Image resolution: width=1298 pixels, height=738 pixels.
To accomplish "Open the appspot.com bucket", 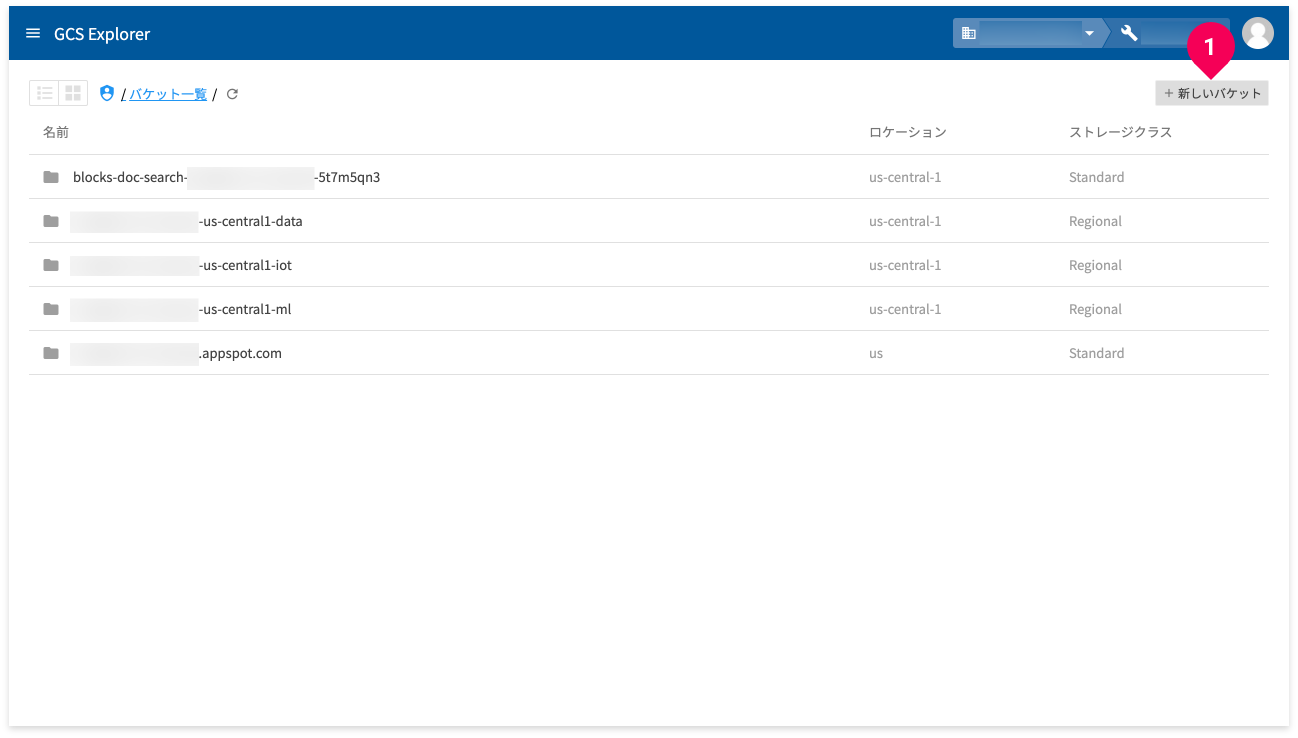I will pos(176,353).
